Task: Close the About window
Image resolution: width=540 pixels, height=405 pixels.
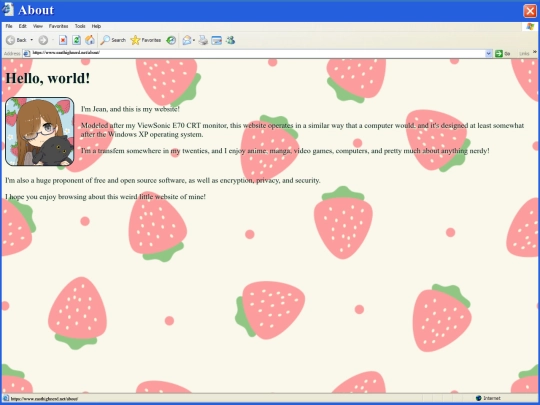Action: (x=530, y=11)
